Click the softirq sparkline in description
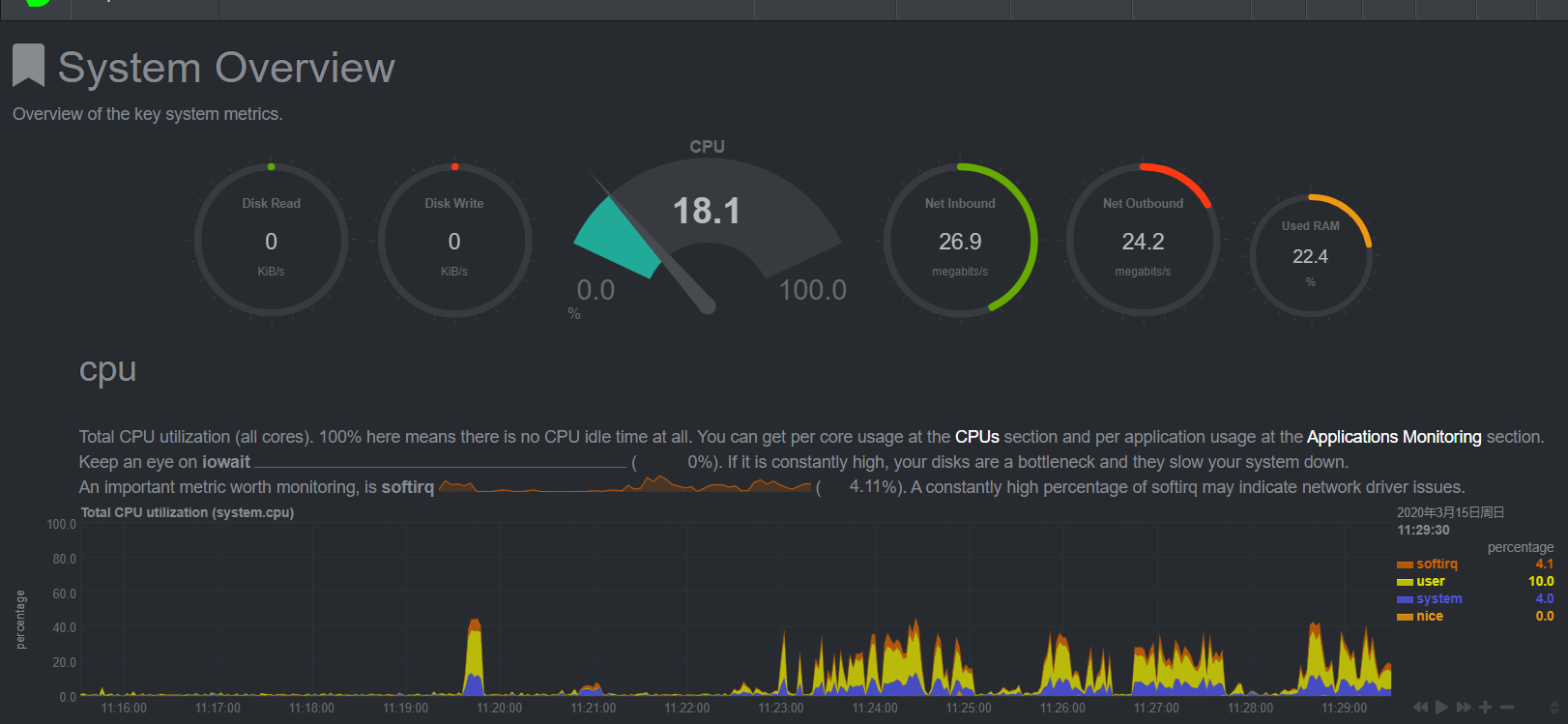Screen dimensions: 1568x724 click(624, 484)
